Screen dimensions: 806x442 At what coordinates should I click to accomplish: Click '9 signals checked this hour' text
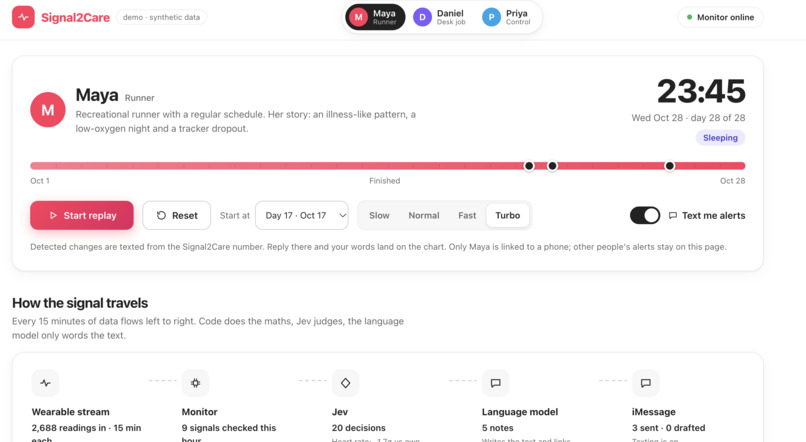tap(229, 433)
